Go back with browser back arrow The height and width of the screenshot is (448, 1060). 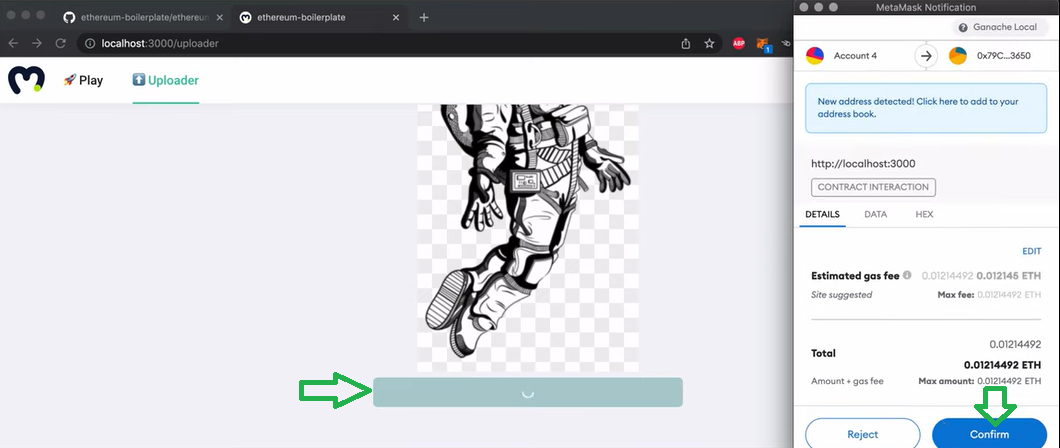coord(13,43)
